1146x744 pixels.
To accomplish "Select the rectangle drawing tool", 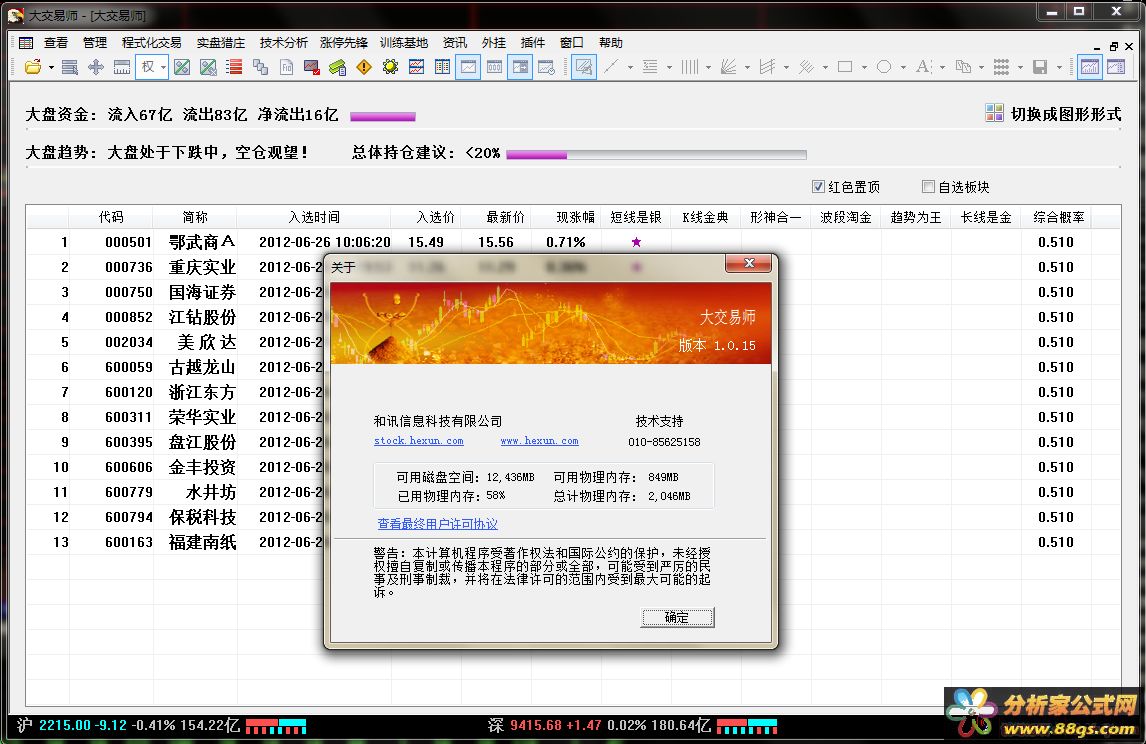I will [x=845, y=67].
